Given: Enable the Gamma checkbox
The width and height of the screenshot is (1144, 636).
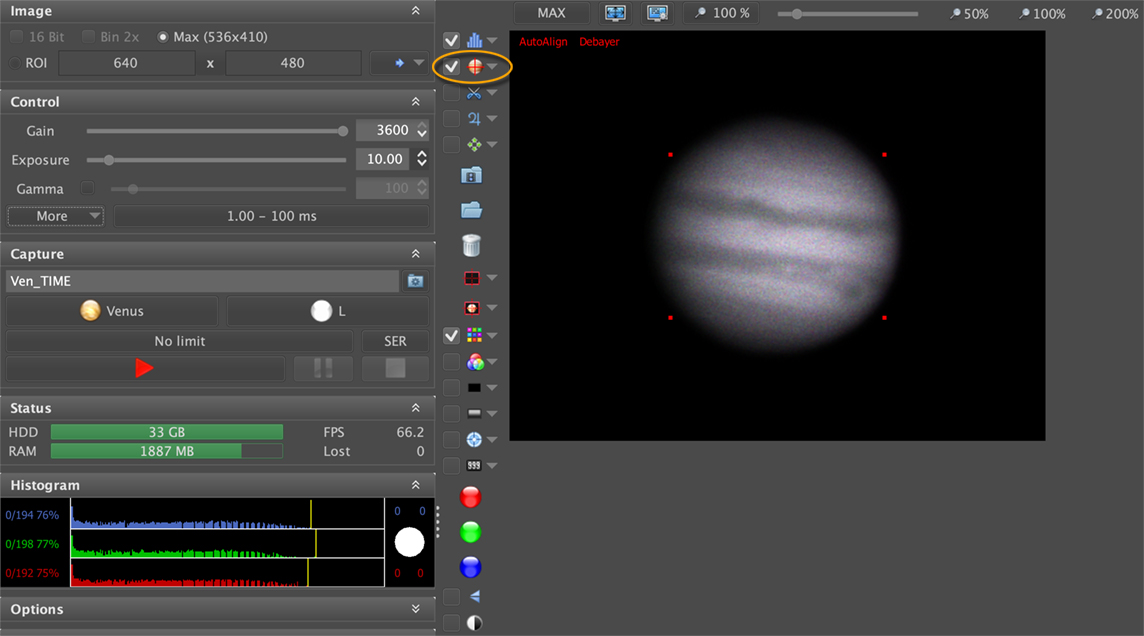Looking at the screenshot, I should click(x=87, y=188).
